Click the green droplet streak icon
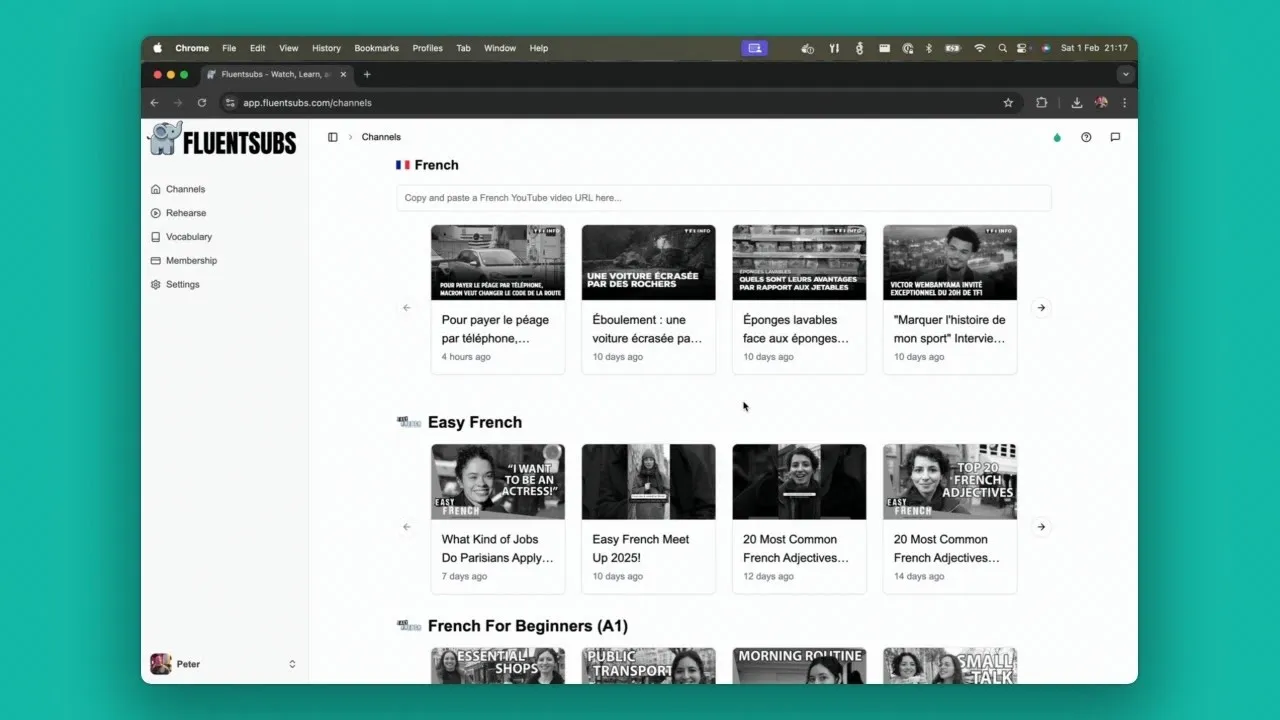The height and width of the screenshot is (720, 1280). (1057, 137)
